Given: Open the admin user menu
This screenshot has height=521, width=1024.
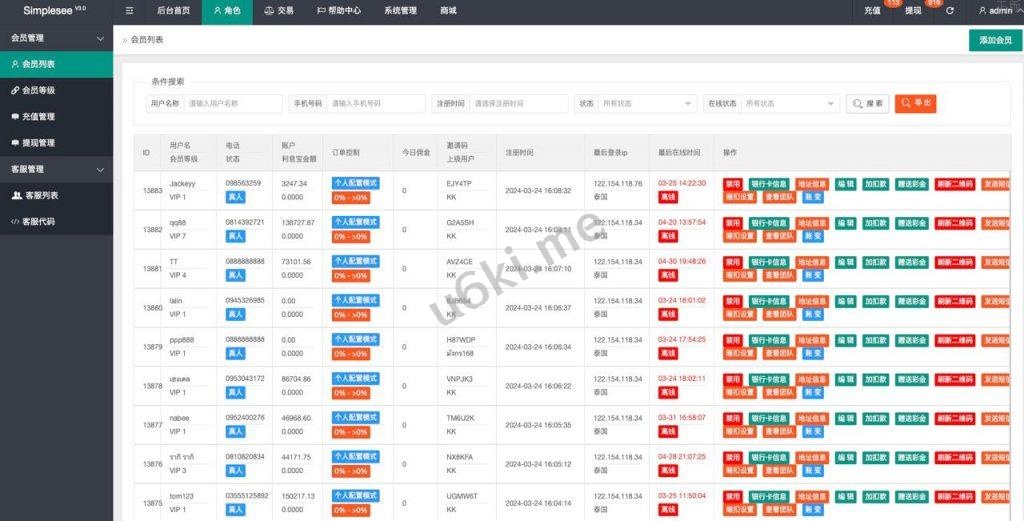Looking at the screenshot, I should (994, 11).
